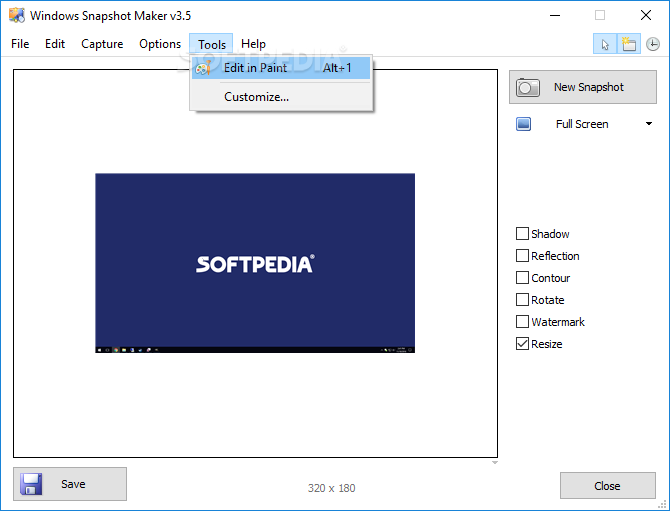Click the Close button at bottom right

point(608,486)
